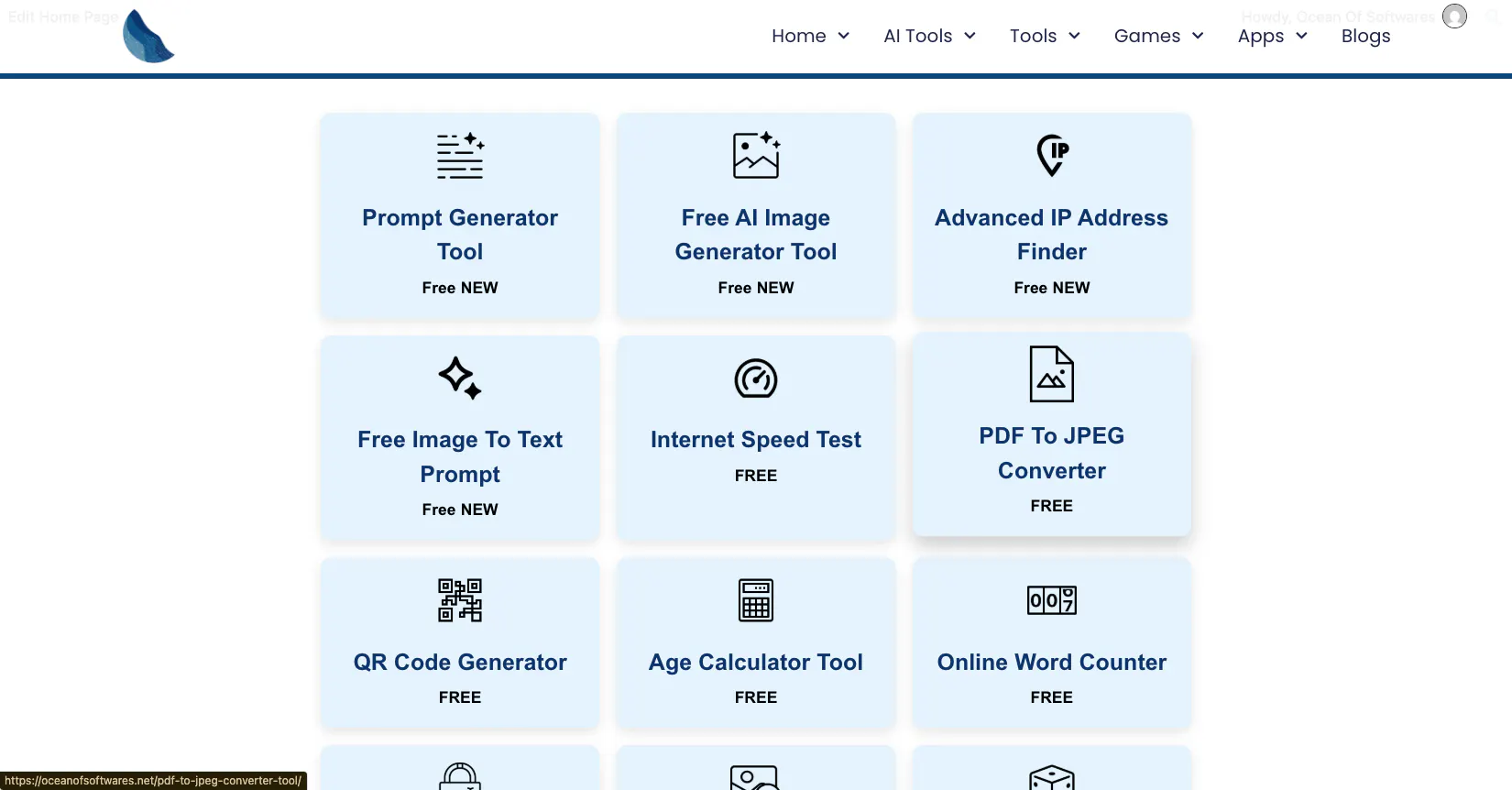Screen dimensions: 1512x790
Task: Open the Free Image To Text Prompt link
Action: pos(460,456)
